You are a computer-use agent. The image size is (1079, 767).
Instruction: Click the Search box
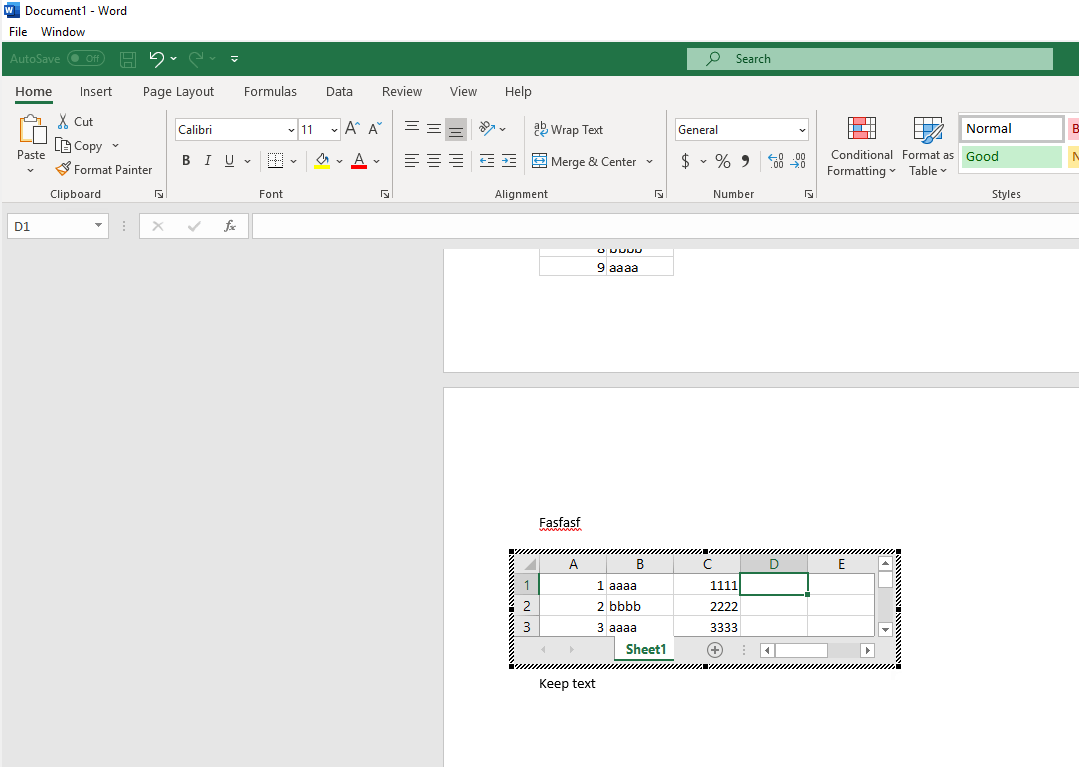click(870, 59)
